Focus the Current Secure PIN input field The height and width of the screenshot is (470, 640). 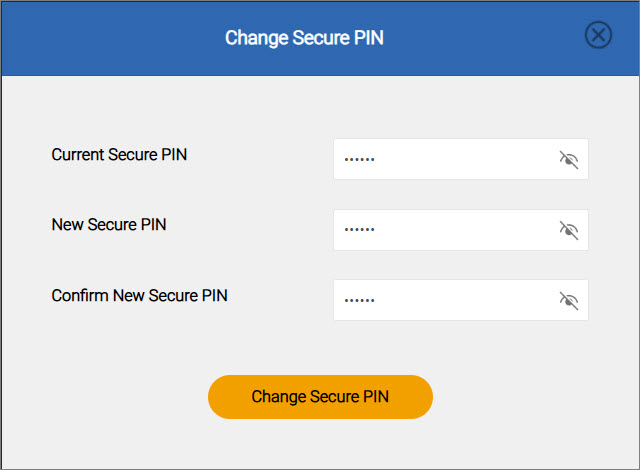tap(461, 159)
